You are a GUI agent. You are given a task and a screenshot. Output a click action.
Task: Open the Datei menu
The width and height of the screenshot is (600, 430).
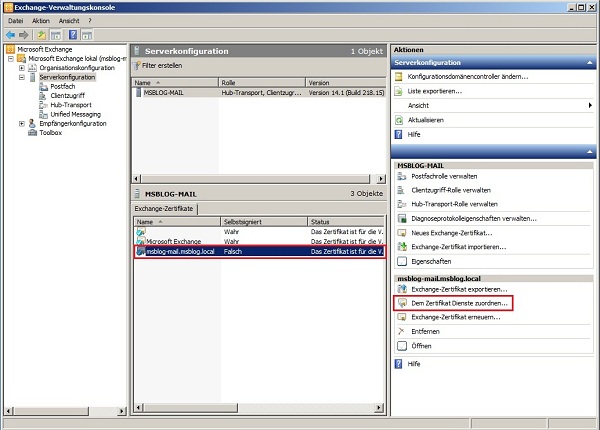(15, 21)
